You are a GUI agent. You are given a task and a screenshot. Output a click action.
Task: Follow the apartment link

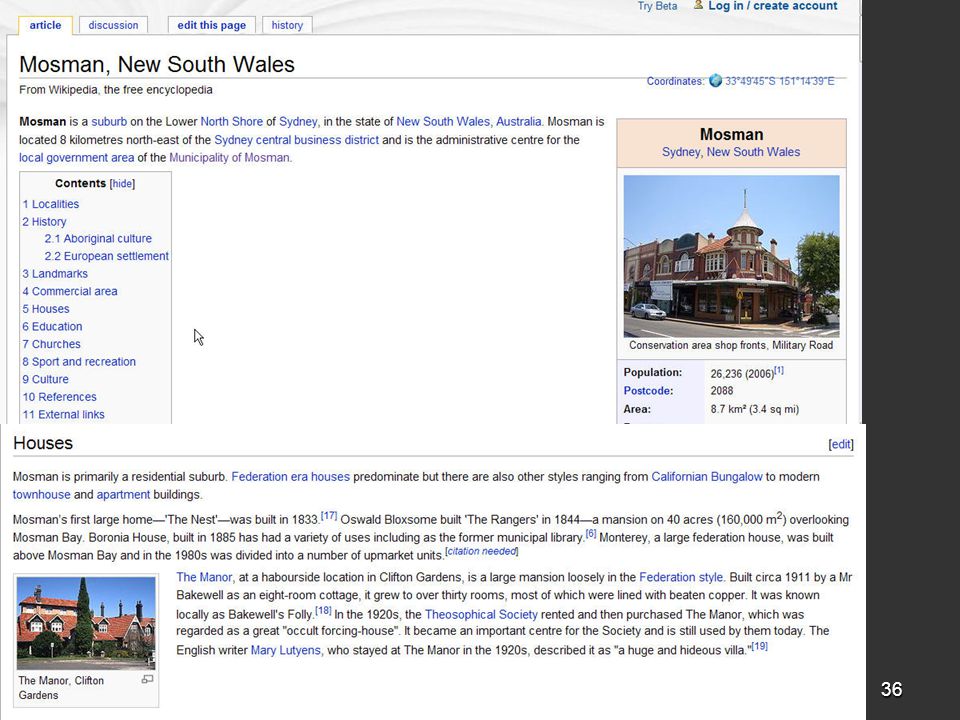point(123,495)
